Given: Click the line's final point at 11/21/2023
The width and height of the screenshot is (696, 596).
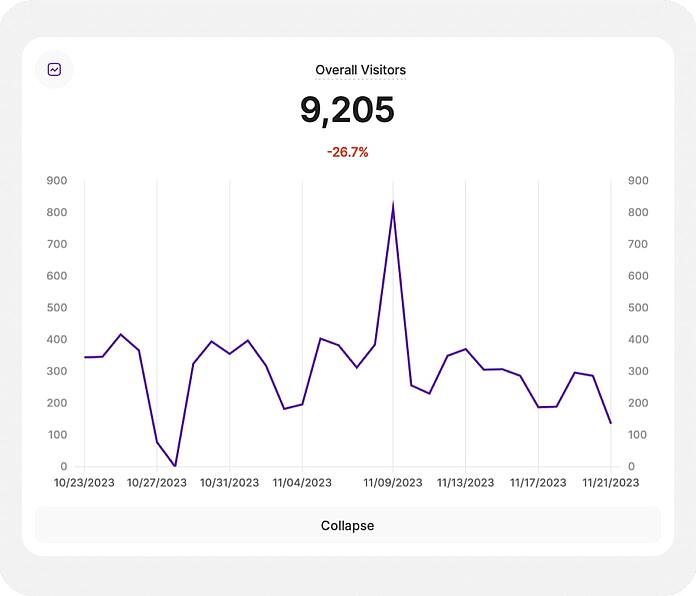Looking at the screenshot, I should point(611,423).
